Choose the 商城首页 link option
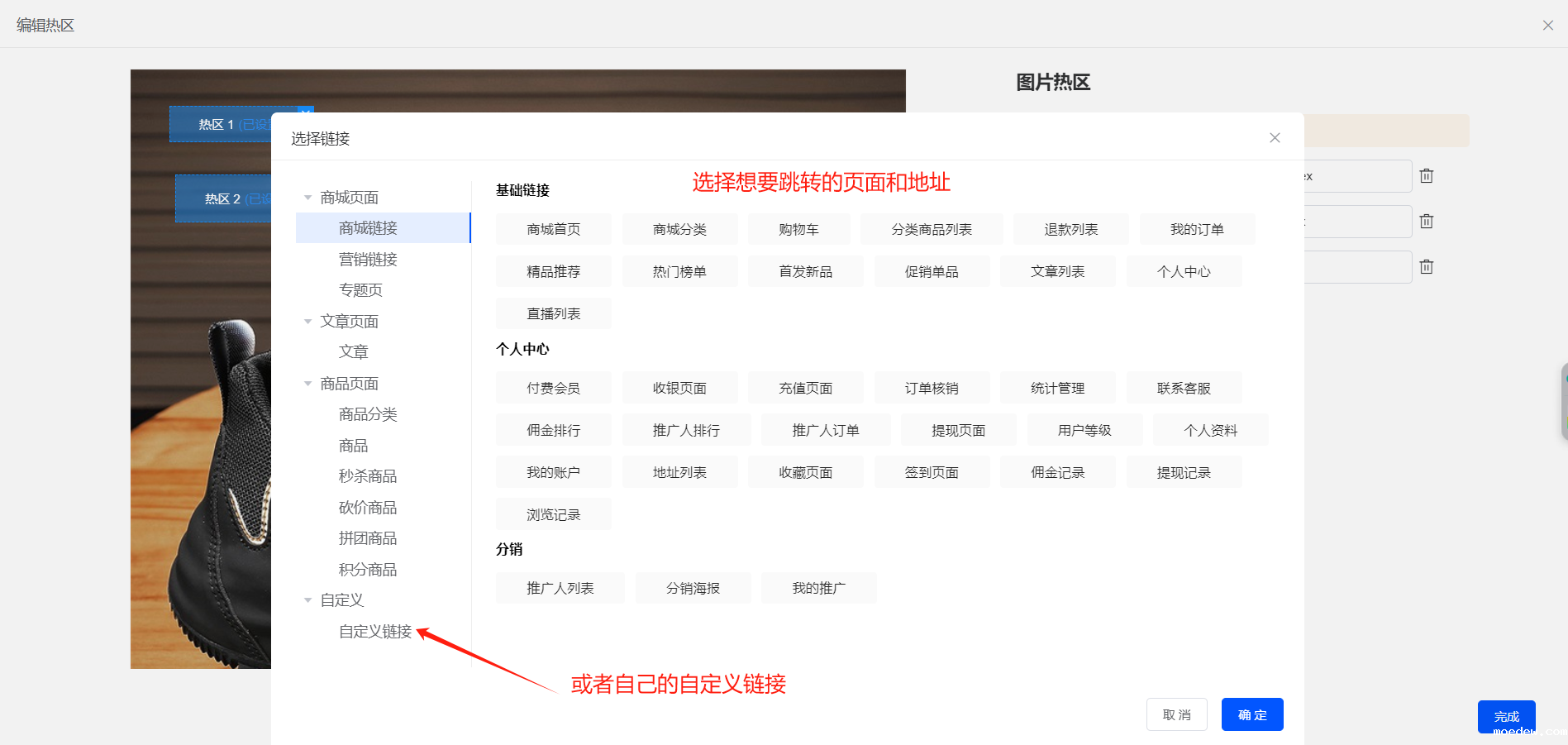This screenshot has height=745, width=1568. click(553, 230)
